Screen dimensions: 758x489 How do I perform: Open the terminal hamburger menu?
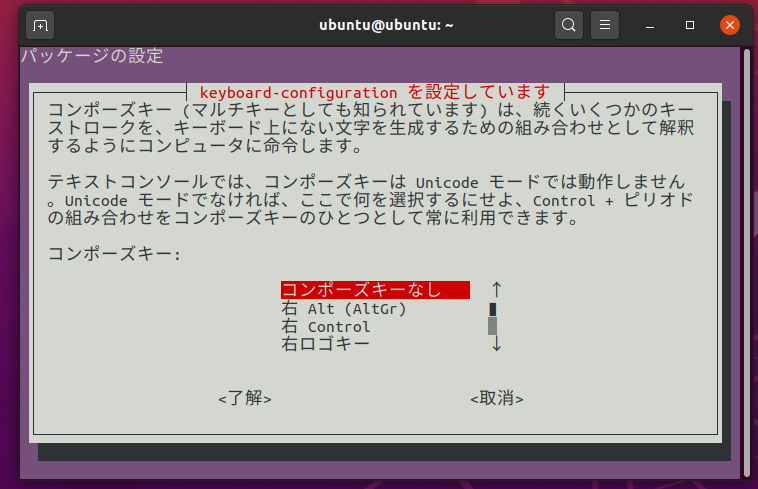(605, 25)
